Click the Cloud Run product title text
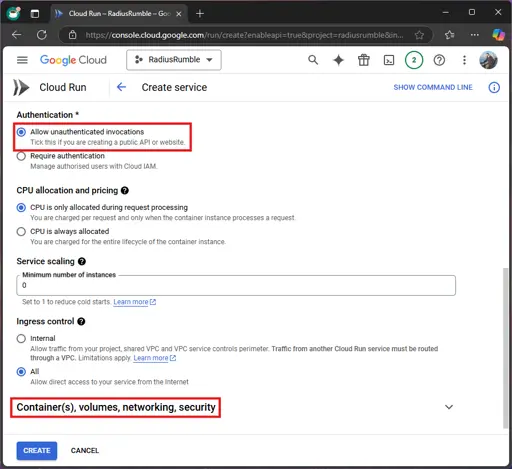Viewport: 512px width, 469px height. [x=63, y=87]
